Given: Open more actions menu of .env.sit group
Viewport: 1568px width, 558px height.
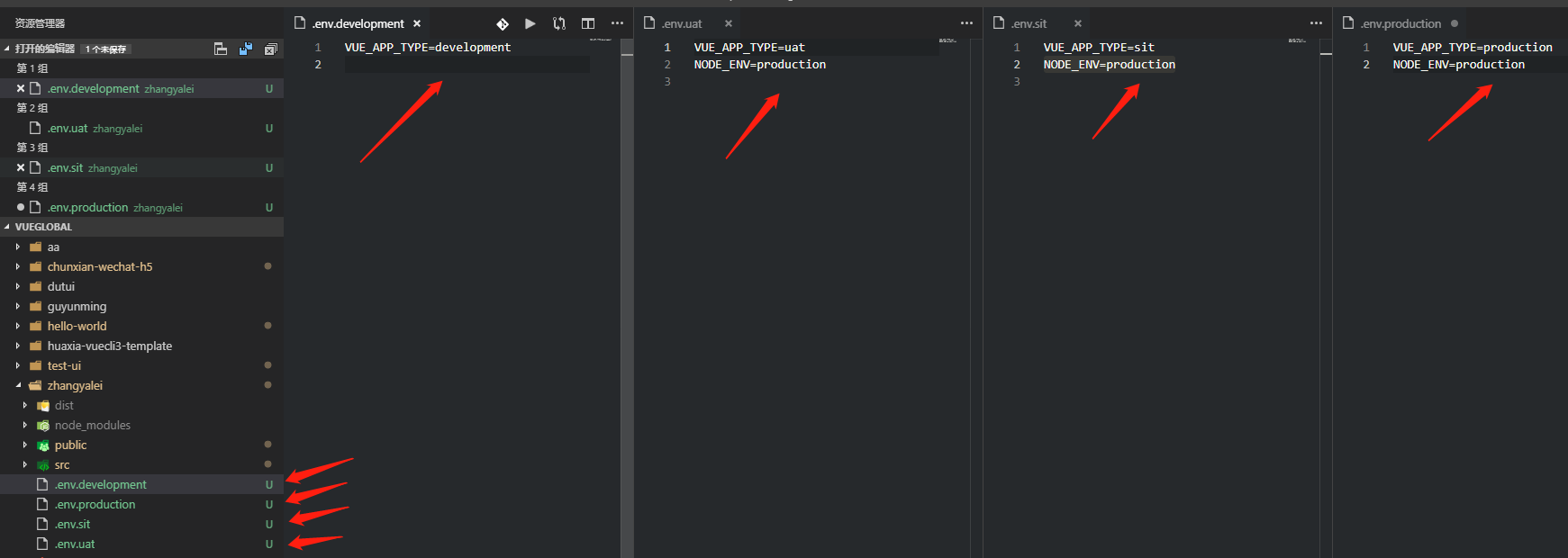Looking at the screenshot, I should [1316, 23].
